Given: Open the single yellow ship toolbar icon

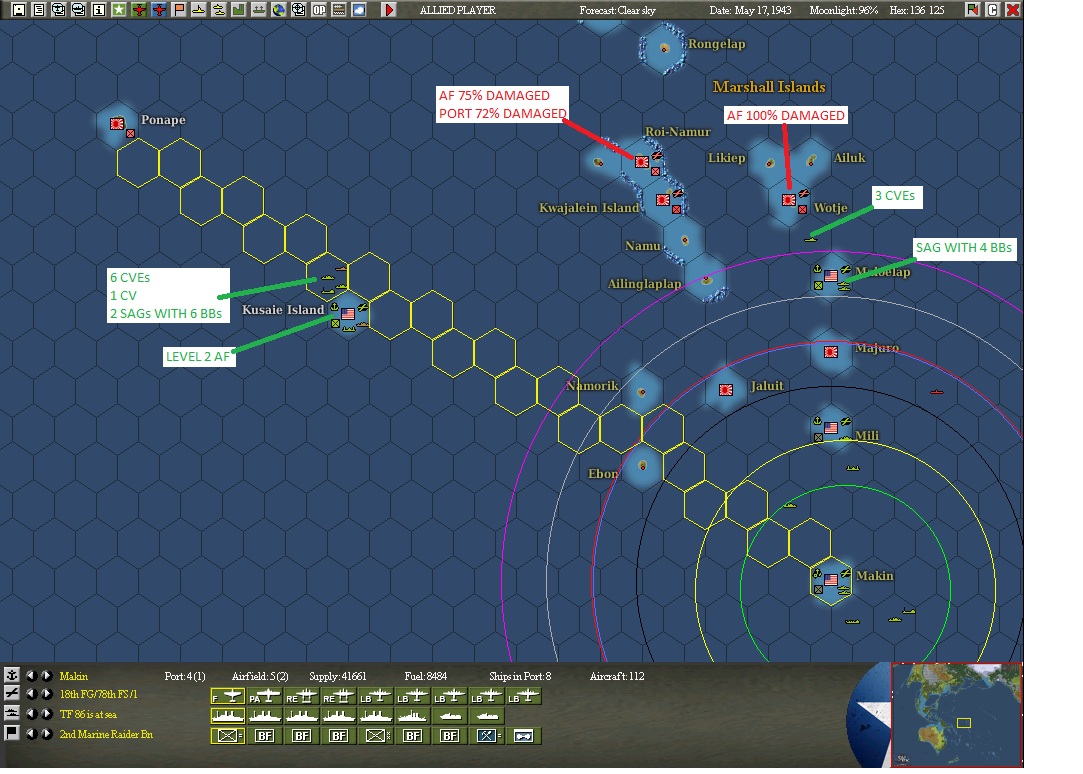Looking at the screenshot, I should tap(199, 10).
